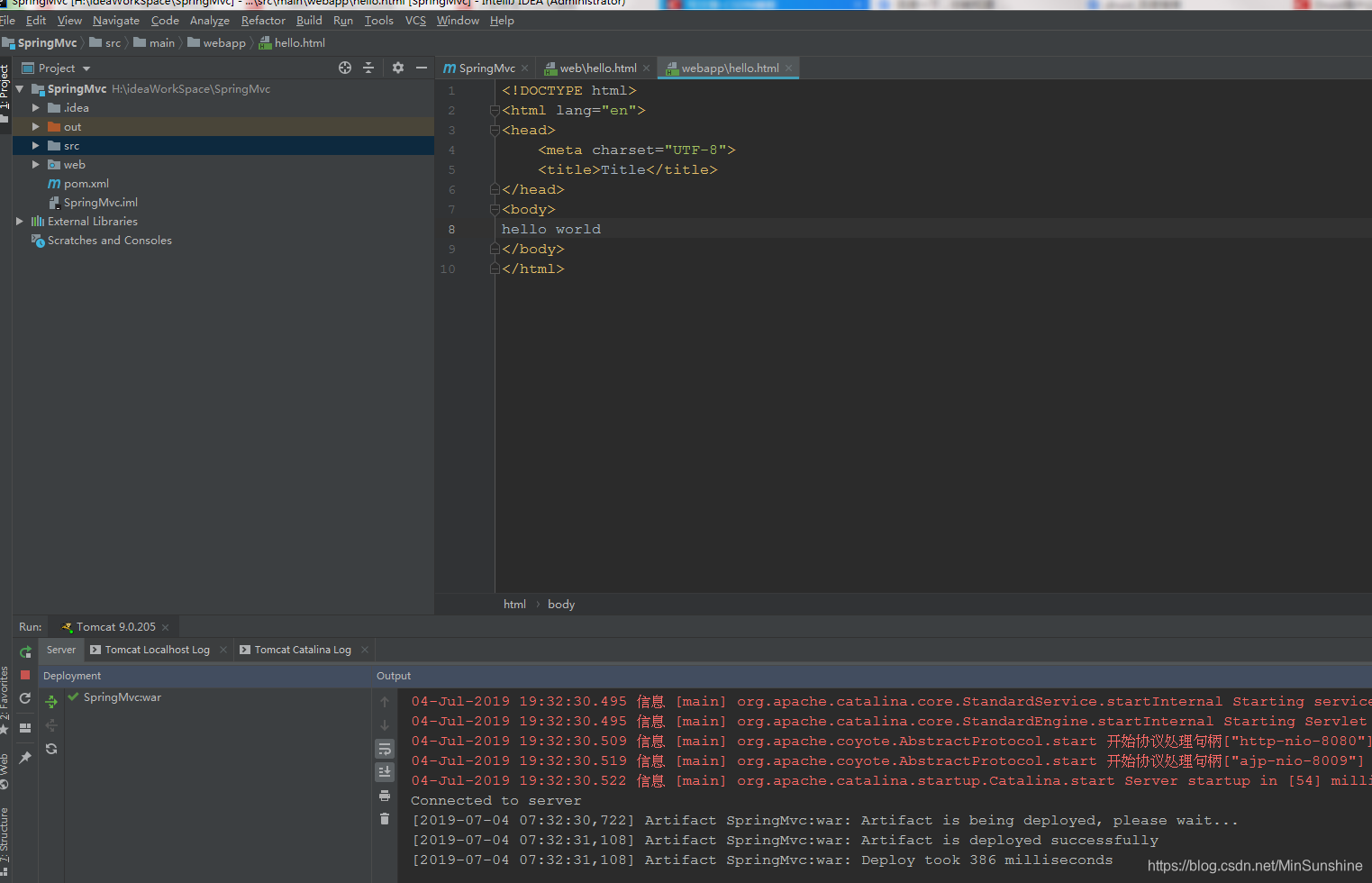This screenshot has height=883, width=1372.
Task: Select Scratches and Consoles
Action: [109, 241]
